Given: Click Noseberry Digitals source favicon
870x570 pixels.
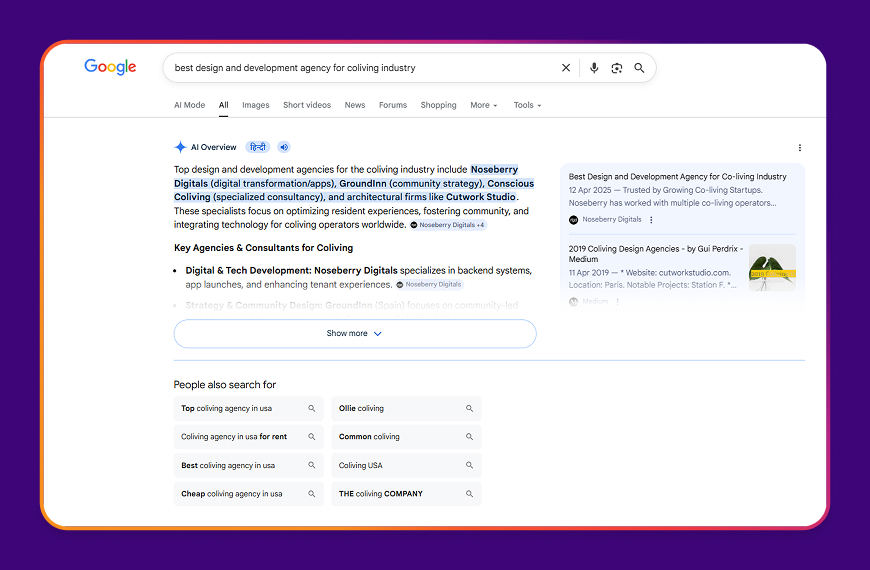Looking at the screenshot, I should tap(574, 220).
